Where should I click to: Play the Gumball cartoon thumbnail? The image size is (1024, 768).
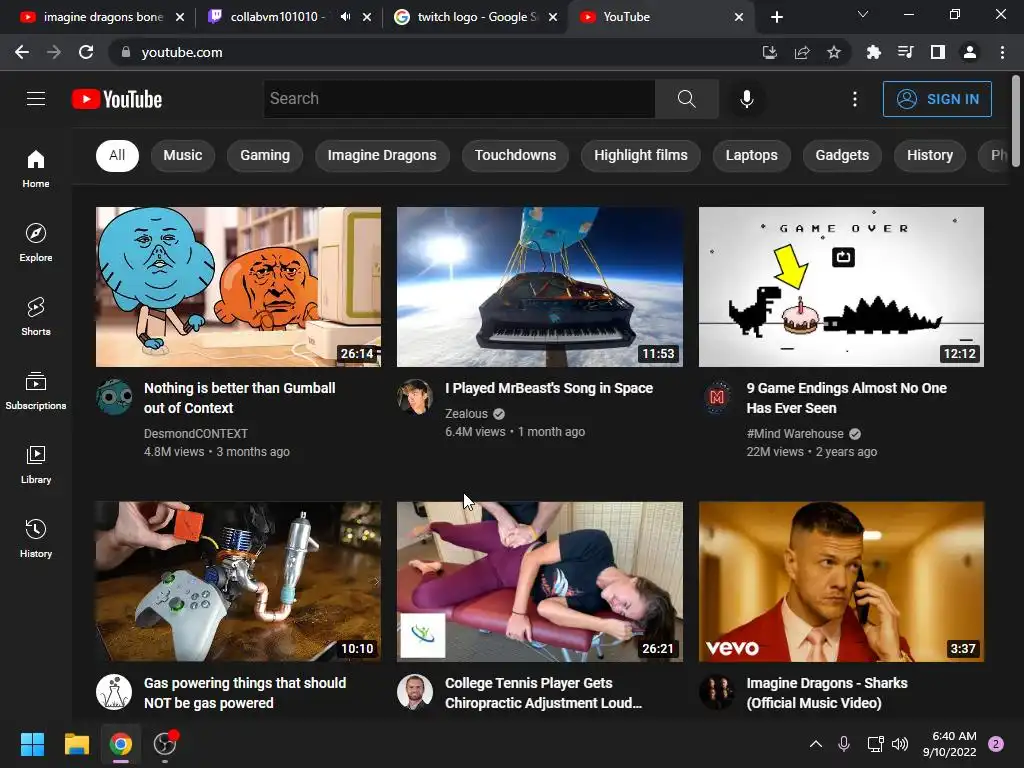tap(238, 287)
